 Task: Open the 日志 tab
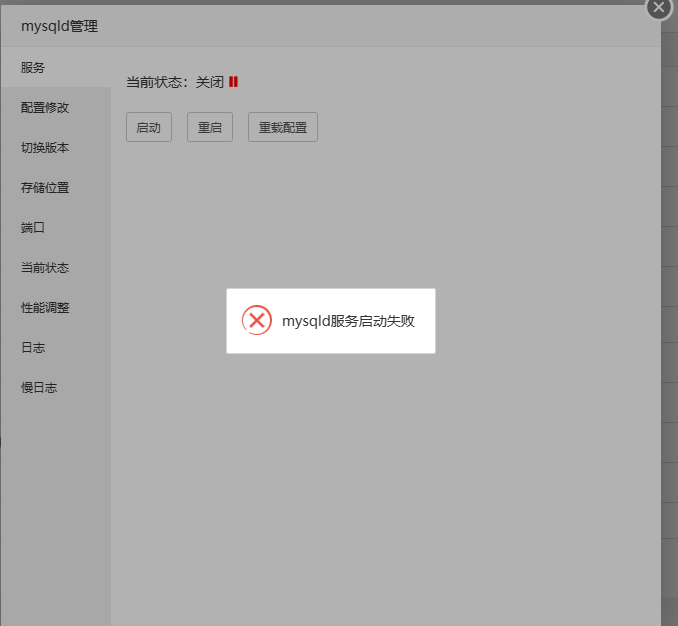(x=56, y=348)
